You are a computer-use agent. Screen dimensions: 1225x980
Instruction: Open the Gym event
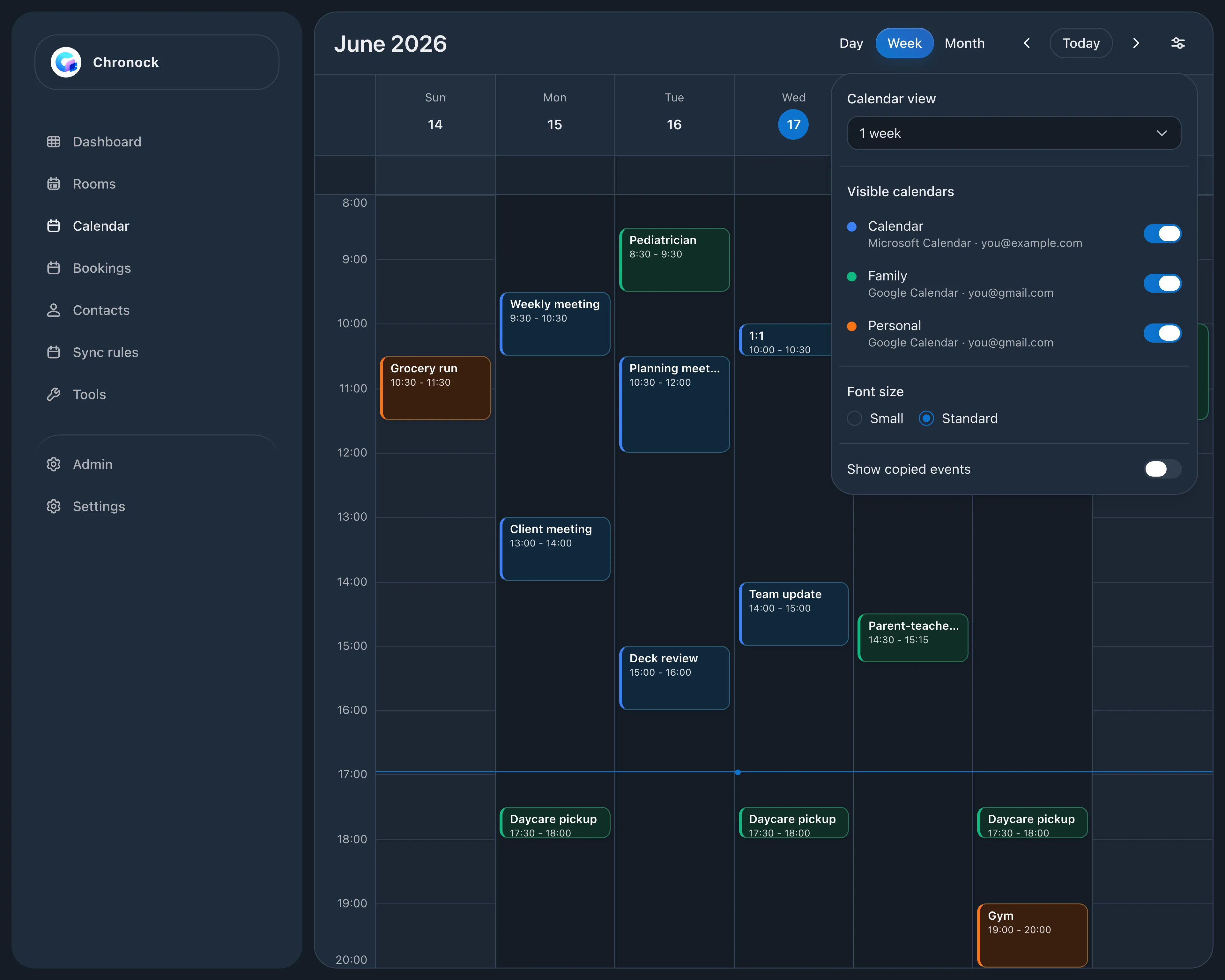click(x=1032, y=935)
